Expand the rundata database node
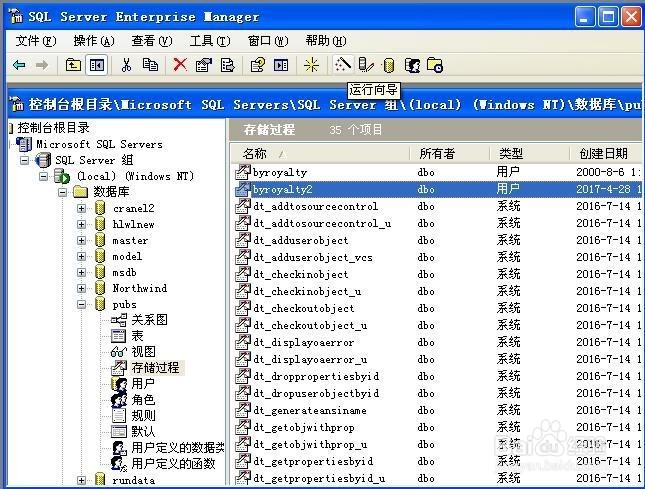This screenshot has height=489, width=645. 81,480
